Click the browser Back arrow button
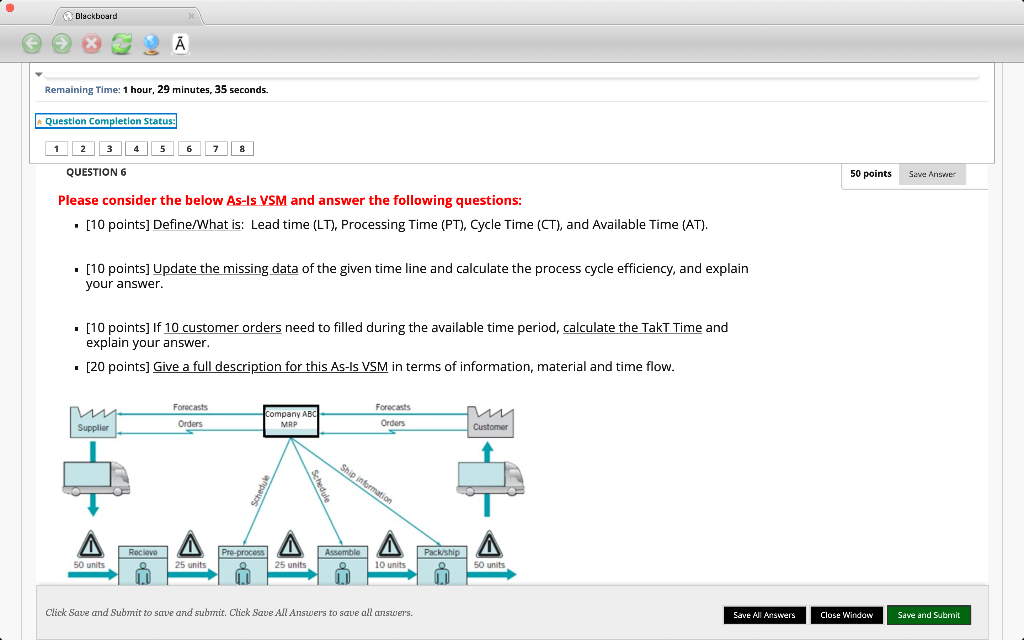Screen dimensions: 1024x640 coord(31,44)
